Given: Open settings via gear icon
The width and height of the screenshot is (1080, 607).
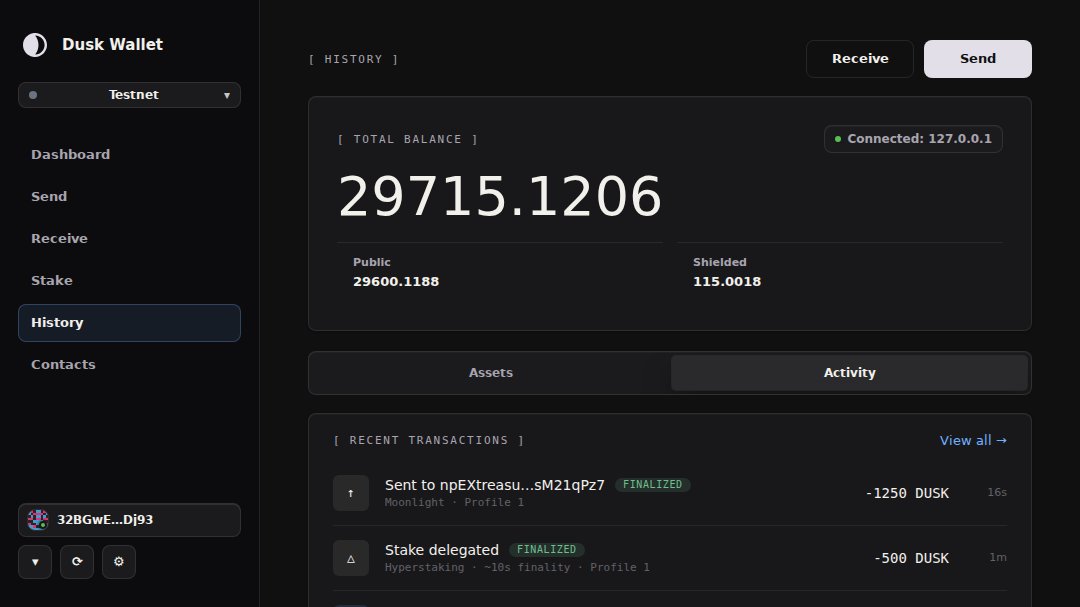Looking at the screenshot, I should (x=118, y=562).
